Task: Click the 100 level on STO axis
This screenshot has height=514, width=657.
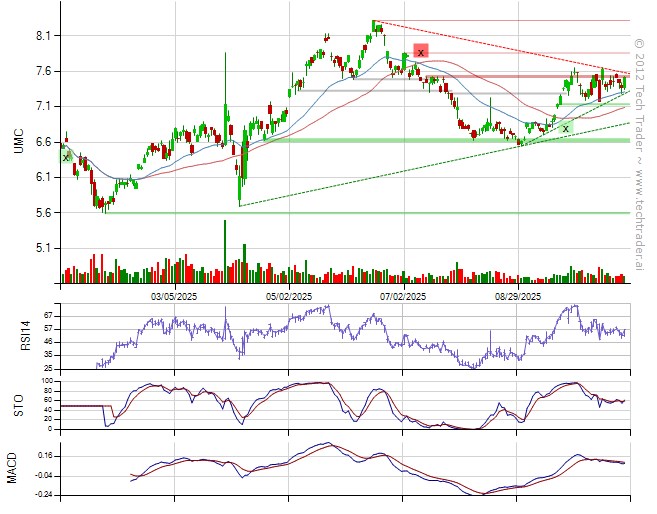Action: click(x=46, y=381)
